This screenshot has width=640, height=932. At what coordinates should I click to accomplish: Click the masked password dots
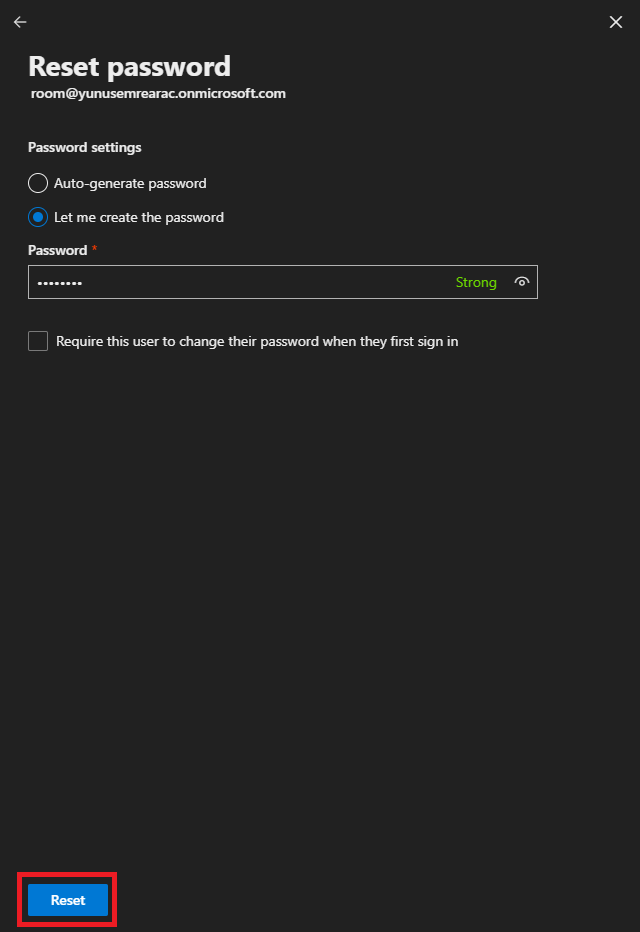pos(60,283)
